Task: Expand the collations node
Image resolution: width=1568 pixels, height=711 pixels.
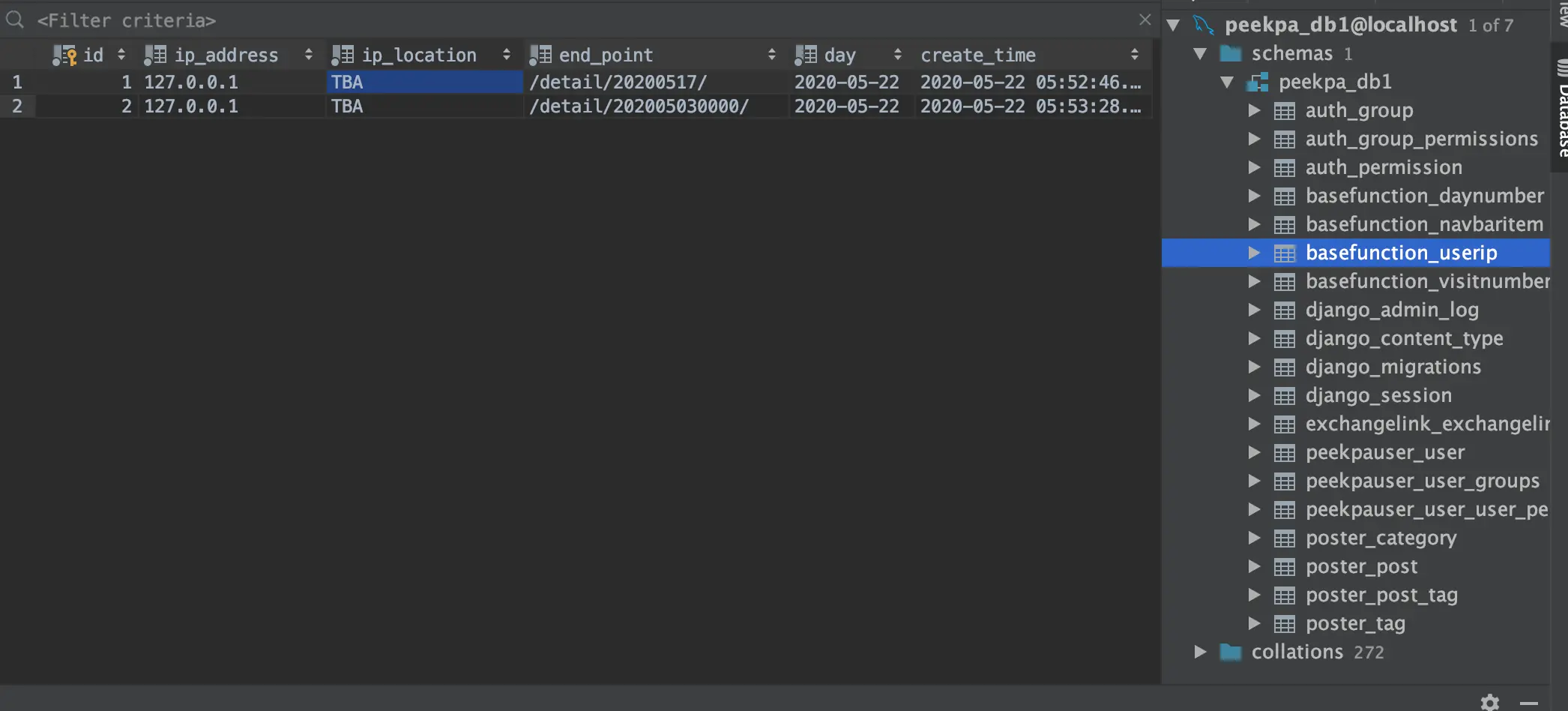Action: click(x=1200, y=652)
